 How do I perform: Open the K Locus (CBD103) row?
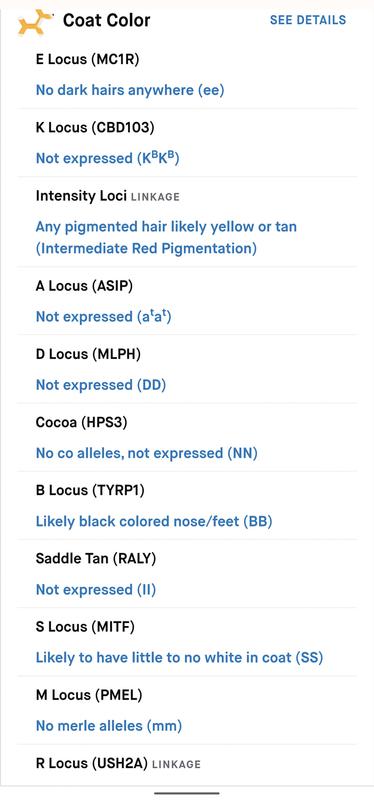(187, 143)
